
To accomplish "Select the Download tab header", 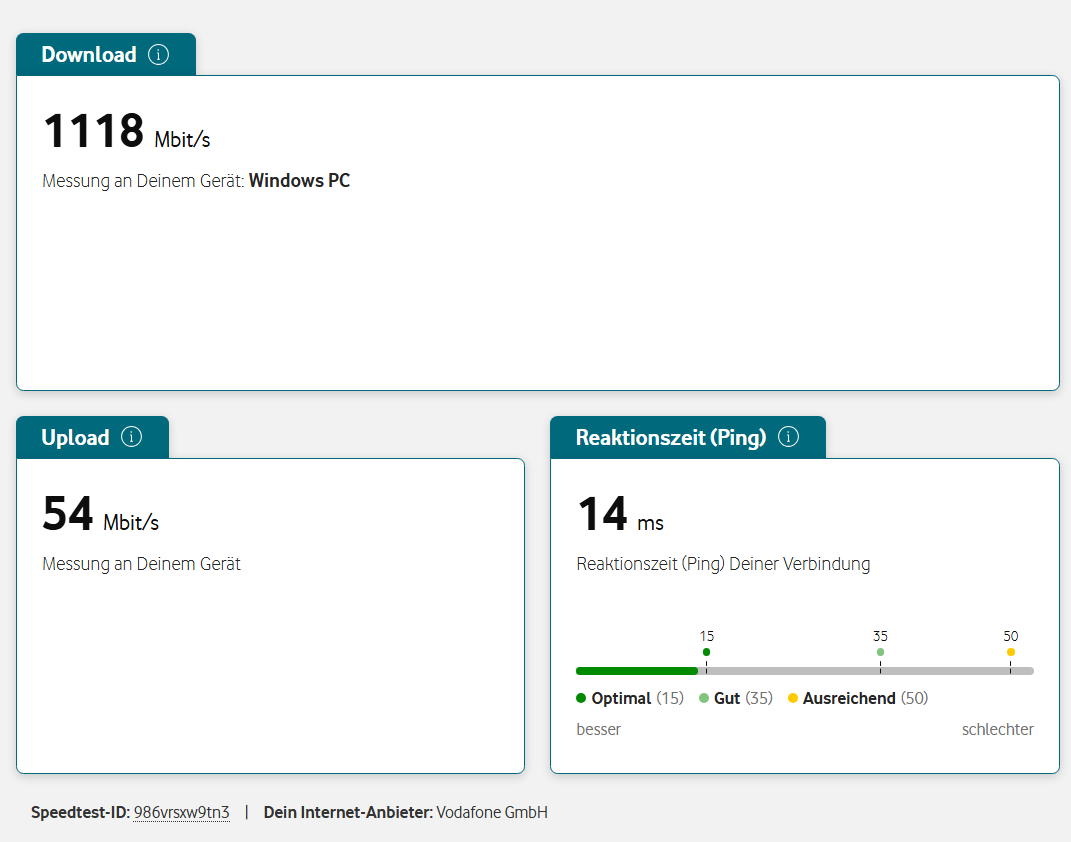I will [106, 55].
